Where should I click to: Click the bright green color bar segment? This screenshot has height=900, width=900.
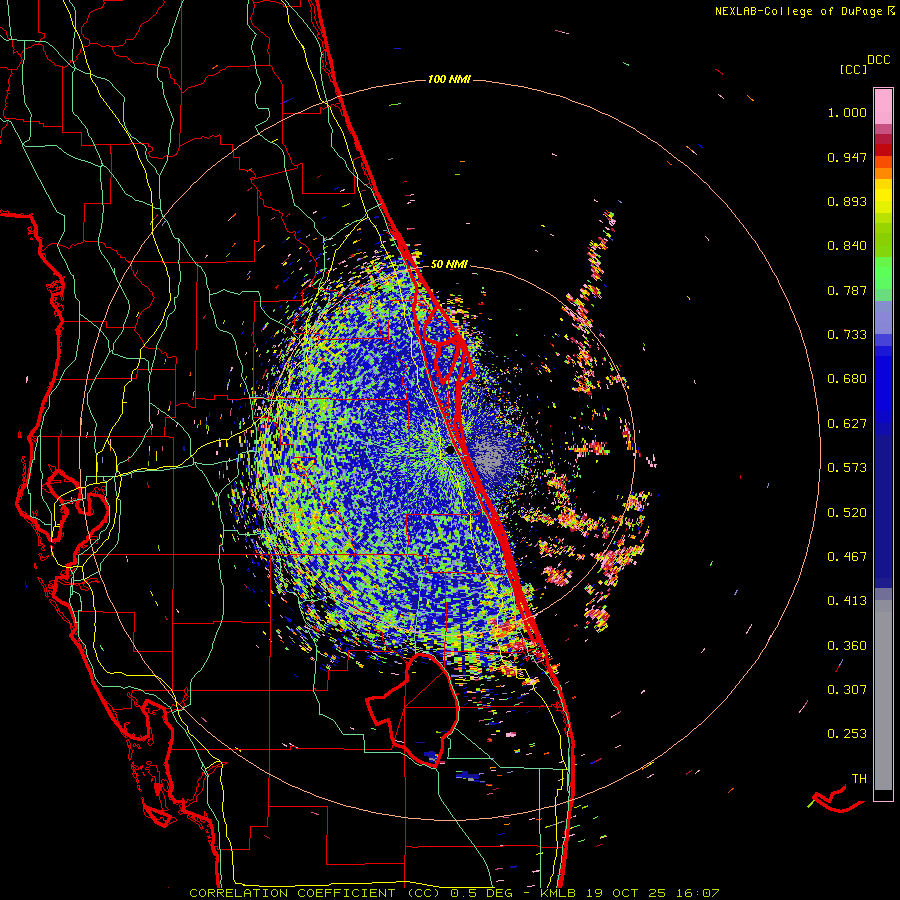click(x=883, y=273)
